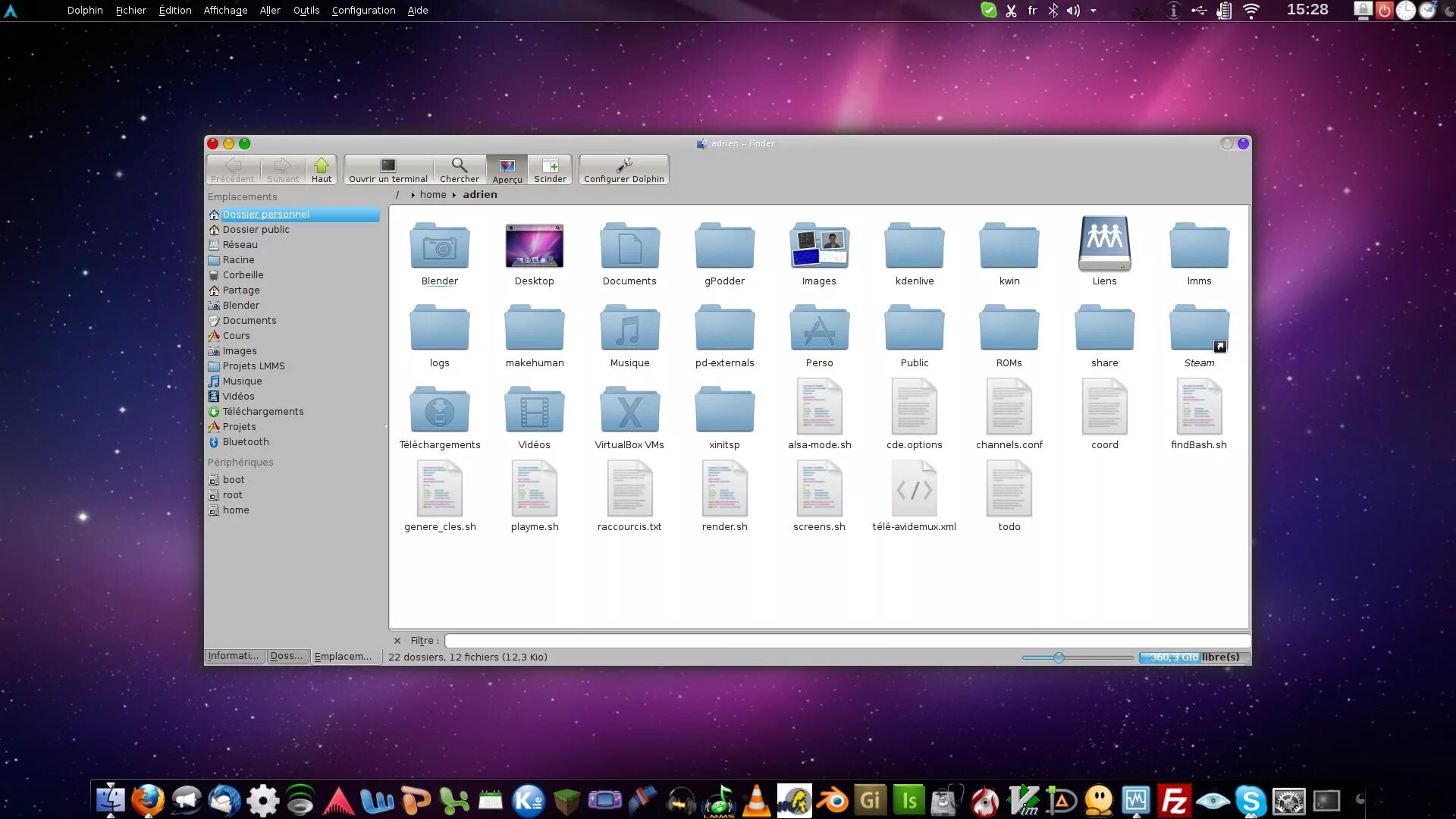
Task: Open the Configurer Dolphin tool icon
Action: pos(624,166)
